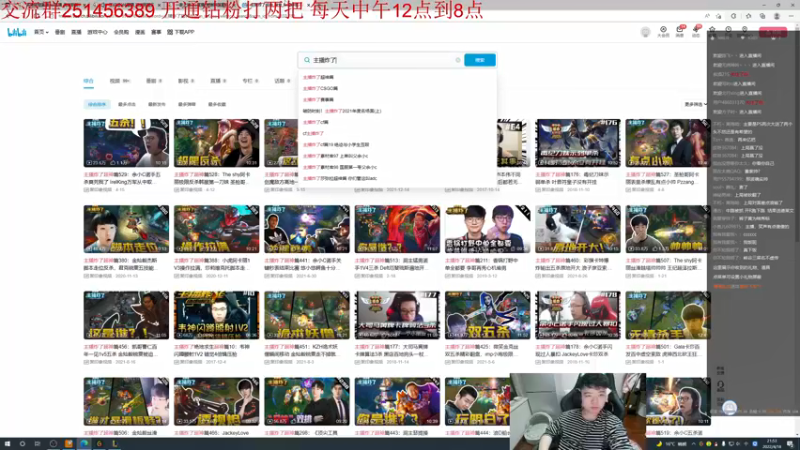Open the Windows Start menu
Image resolution: width=800 pixels, height=450 pixels.
[x=7, y=444]
